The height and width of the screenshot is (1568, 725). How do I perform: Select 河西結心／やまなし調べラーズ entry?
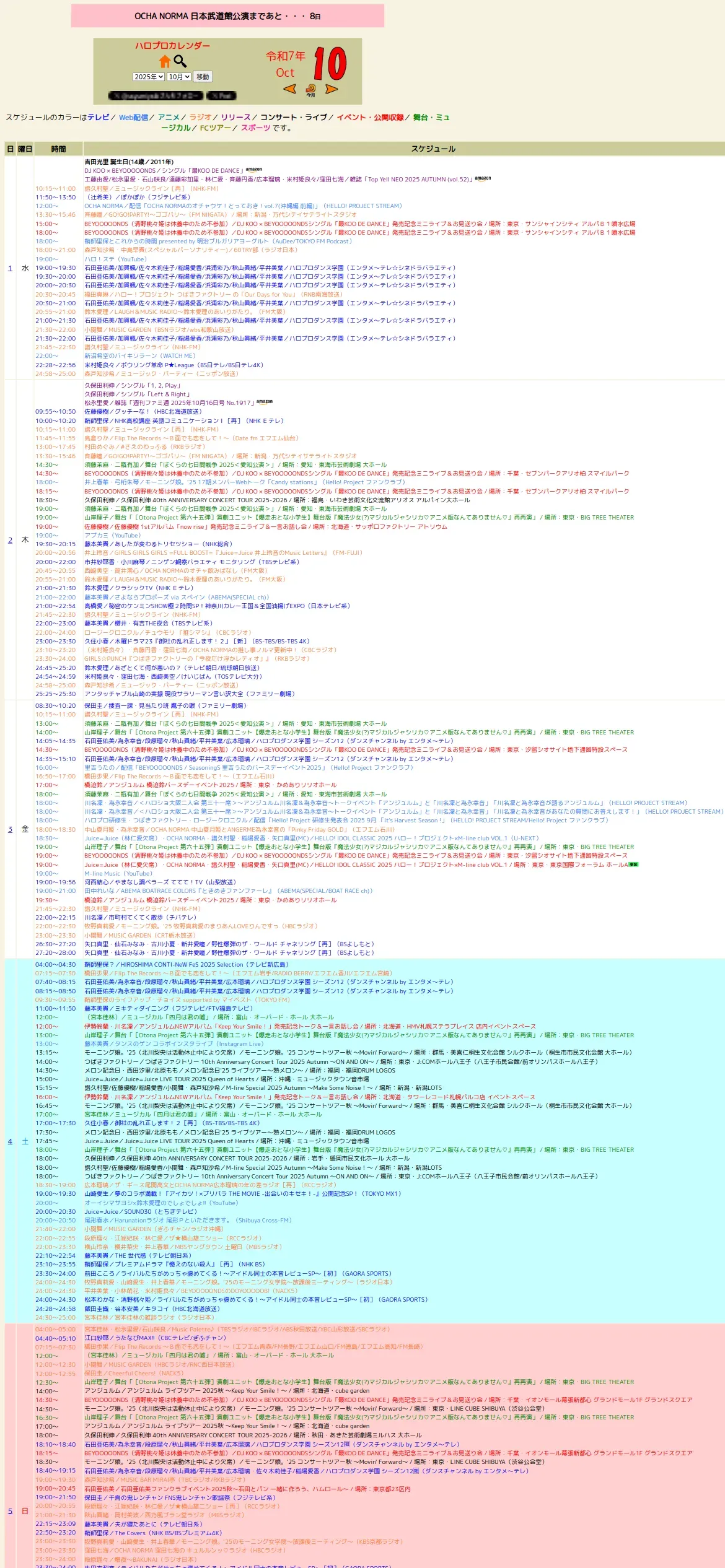[x=160, y=882]
